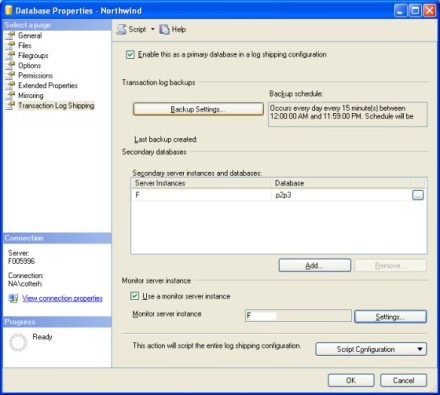Screen dimensions: 440x395
Task: Click the database icon in title bar
Action: (8, 10)
